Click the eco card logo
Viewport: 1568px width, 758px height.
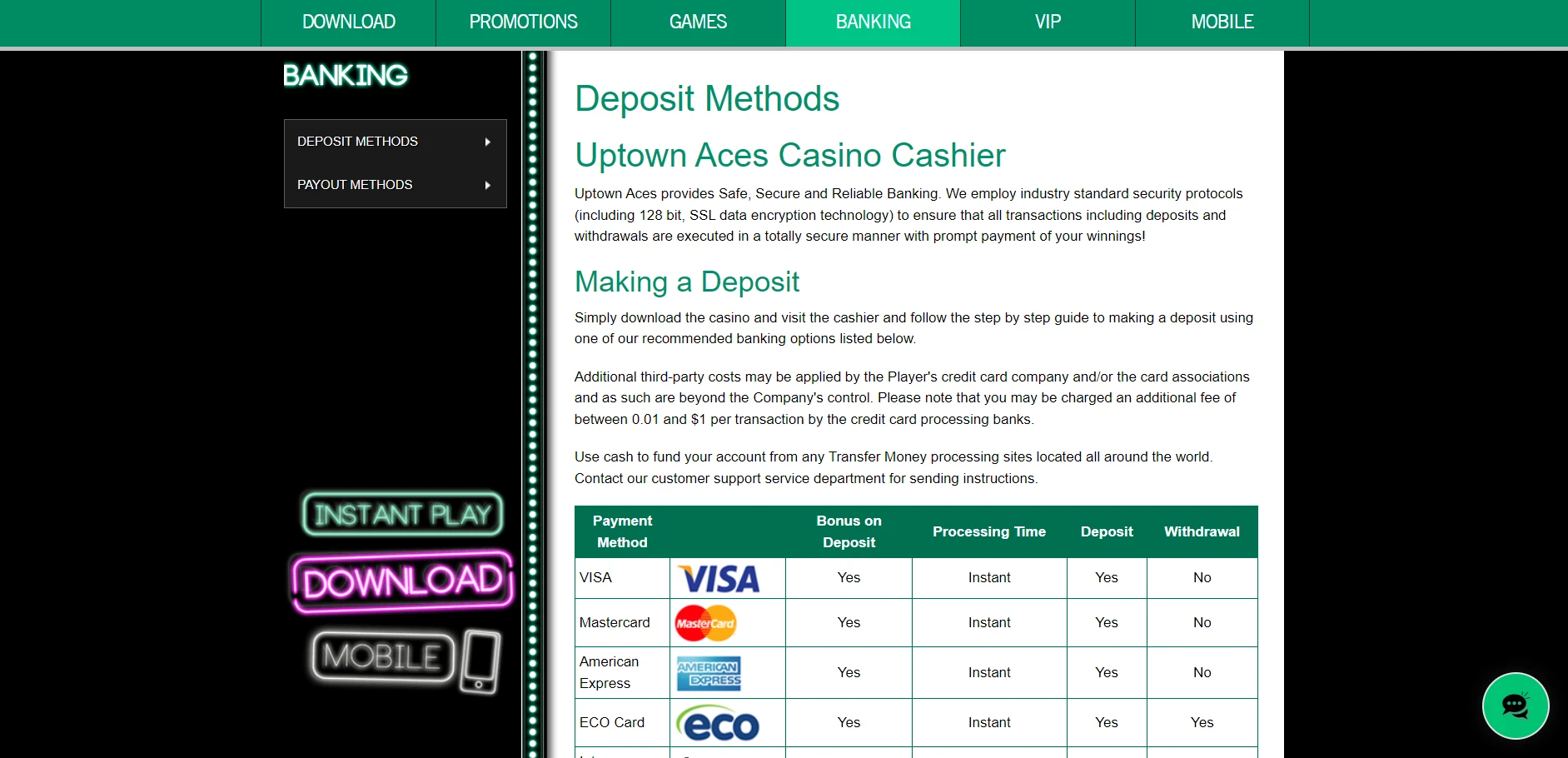click(x=718, y=723)
